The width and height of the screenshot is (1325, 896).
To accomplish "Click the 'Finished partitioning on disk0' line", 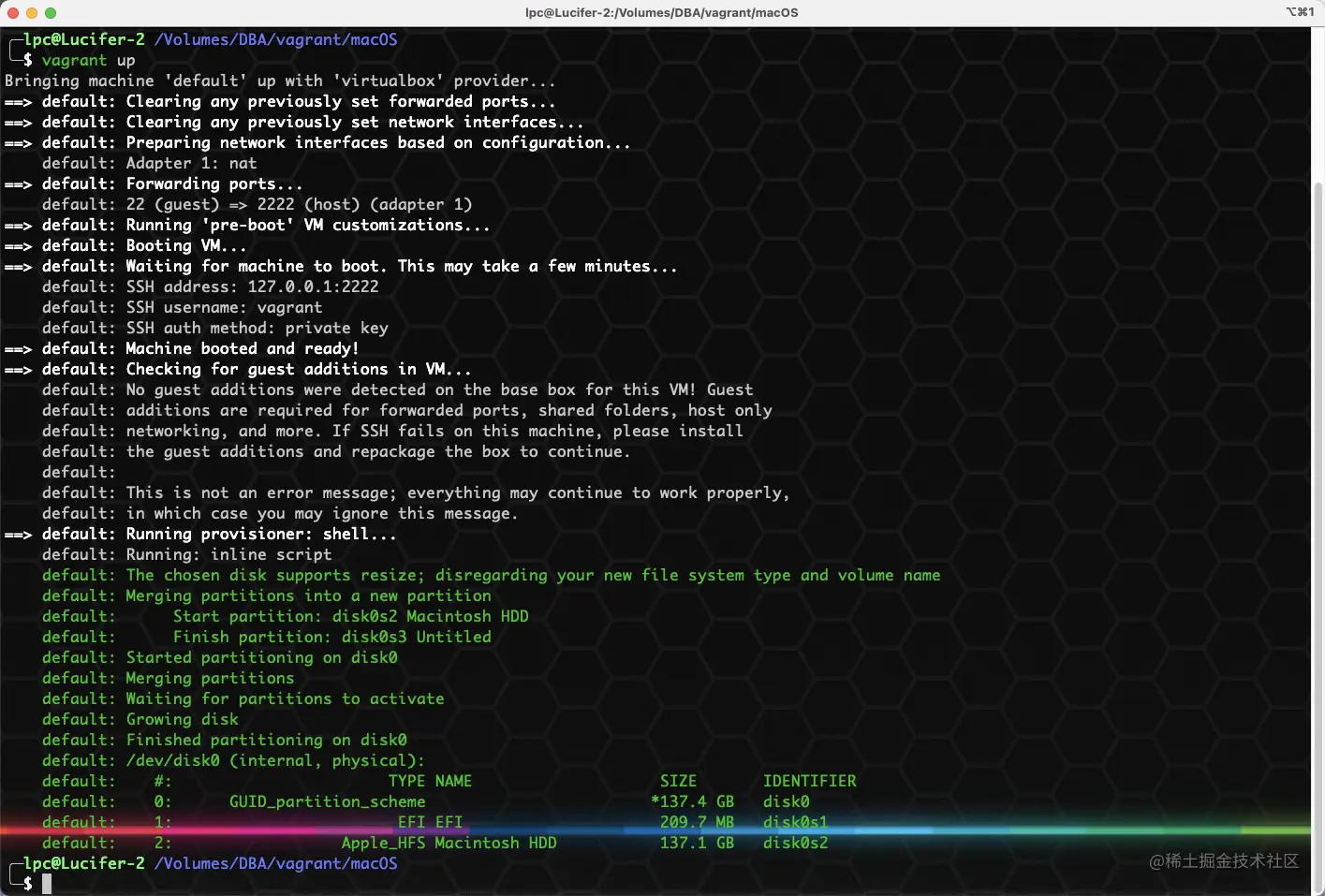I will coord(224,741).
